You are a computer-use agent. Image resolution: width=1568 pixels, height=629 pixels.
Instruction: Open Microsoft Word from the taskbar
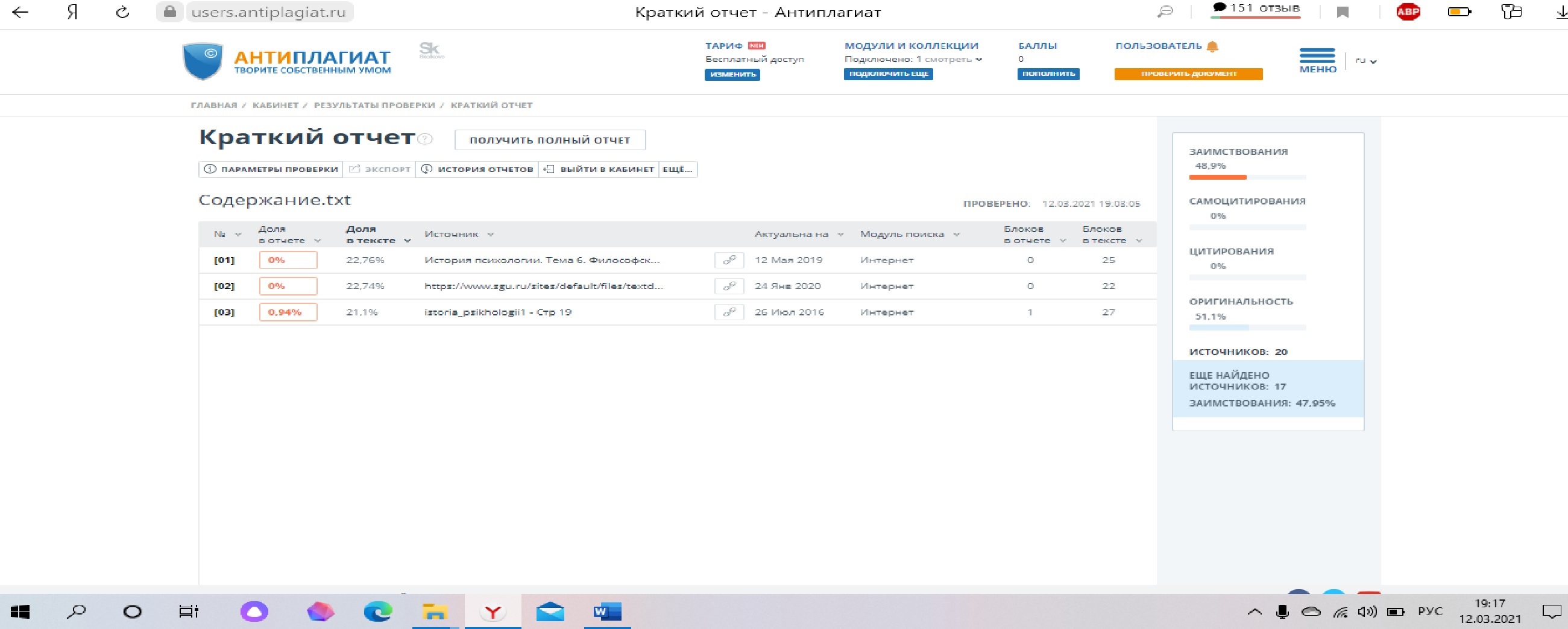point(607,612)
